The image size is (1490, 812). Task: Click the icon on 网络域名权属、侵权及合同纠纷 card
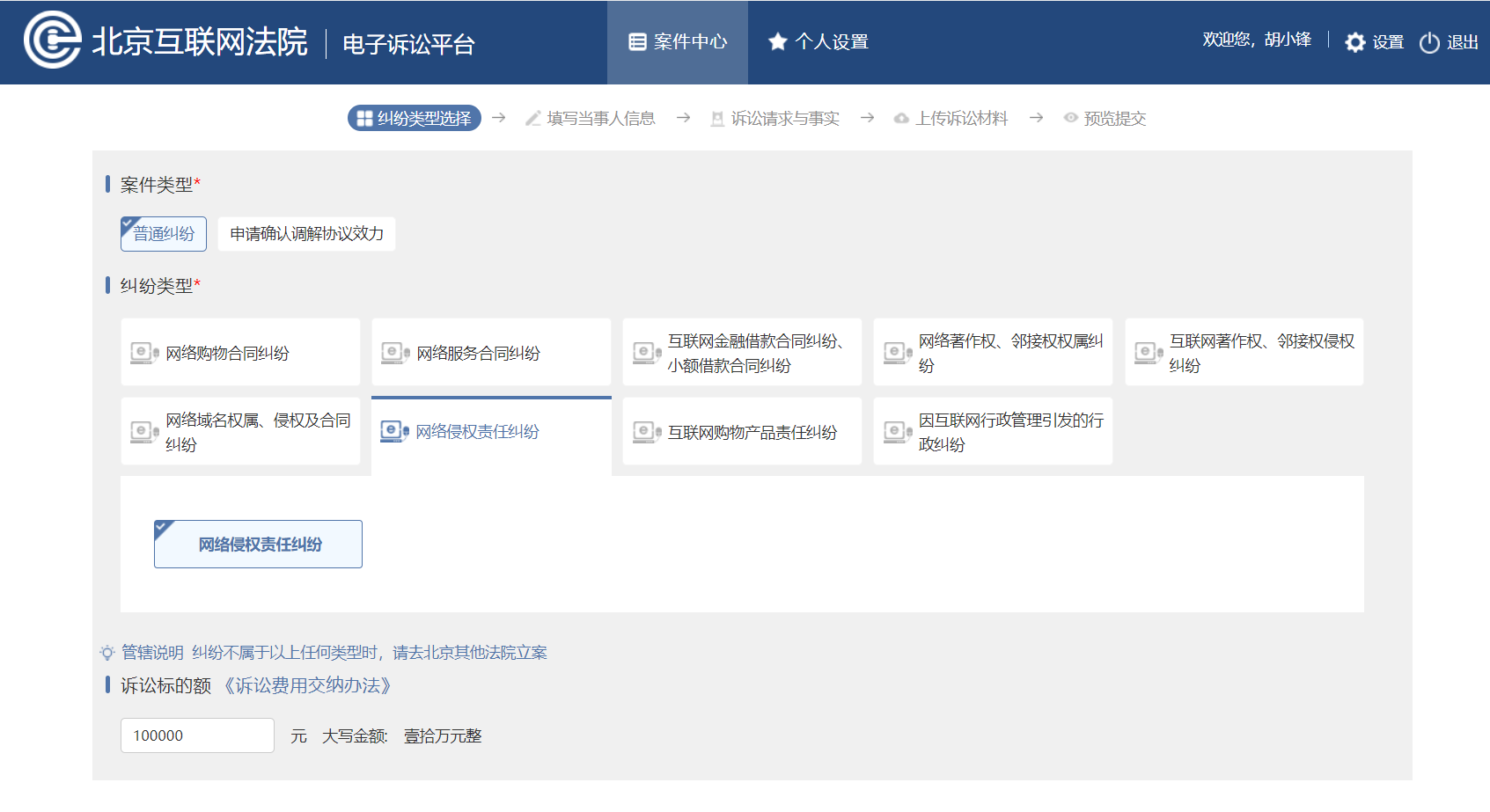tap(144, 432)
